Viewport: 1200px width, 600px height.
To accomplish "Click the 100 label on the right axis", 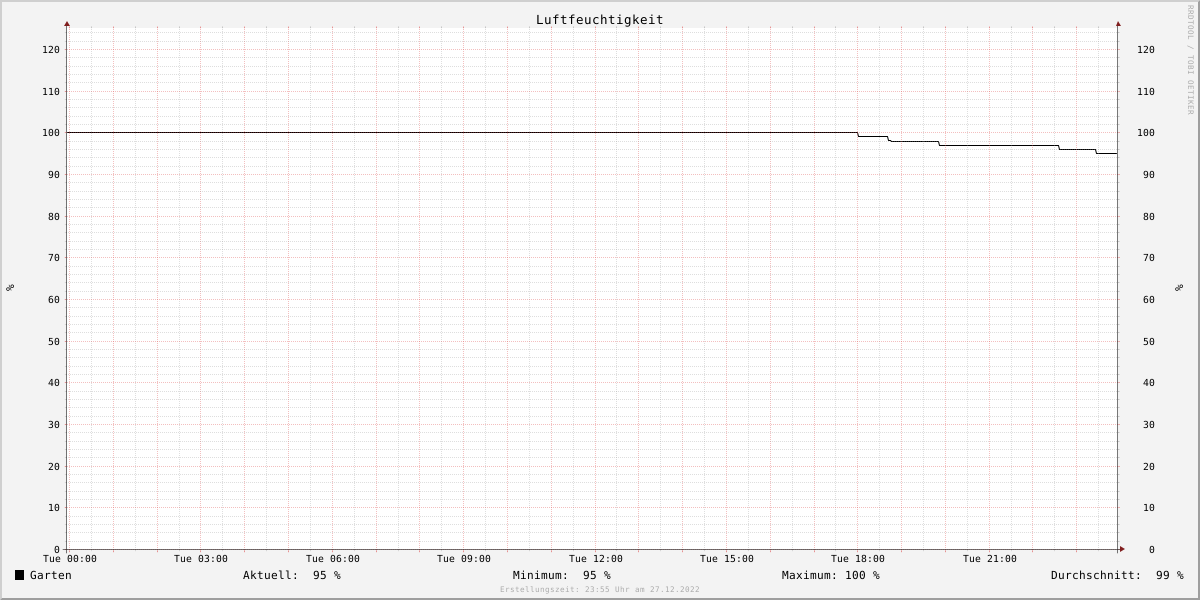I will coord(1146,133).
